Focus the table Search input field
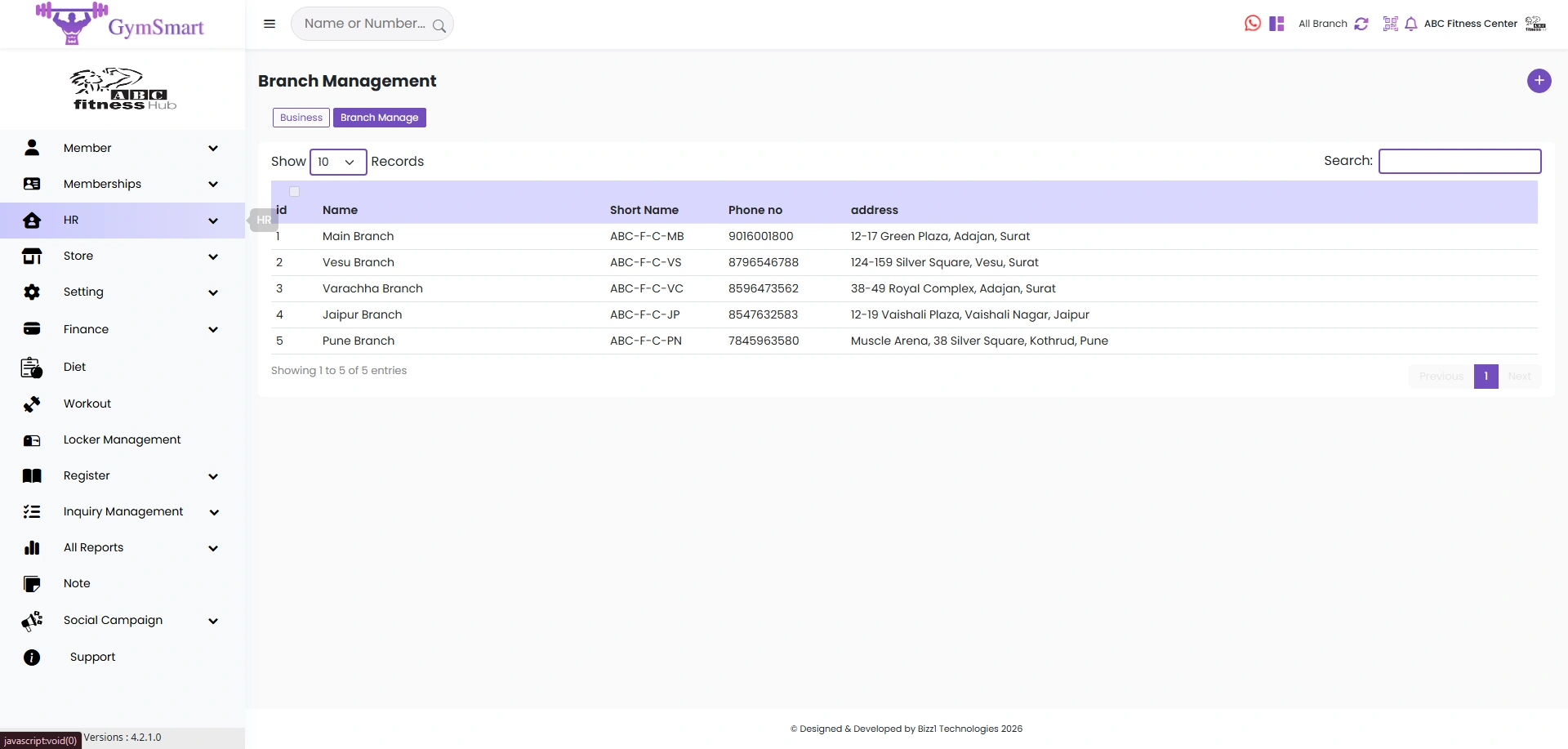 tap(1460, 161)
